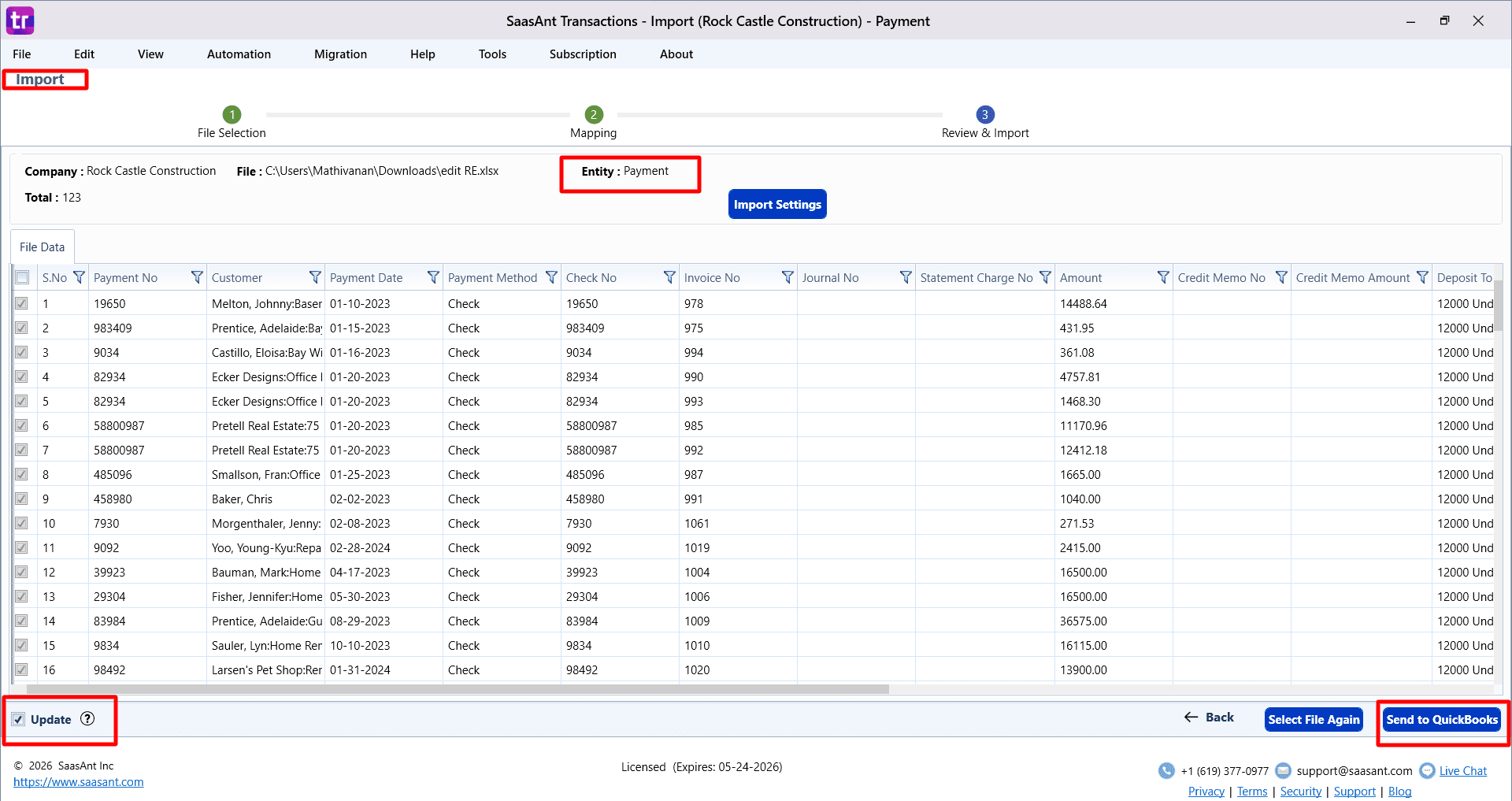Click the SaasAnt app logo icon
The image size is (1512, 801).
click(x=20, y=20)
